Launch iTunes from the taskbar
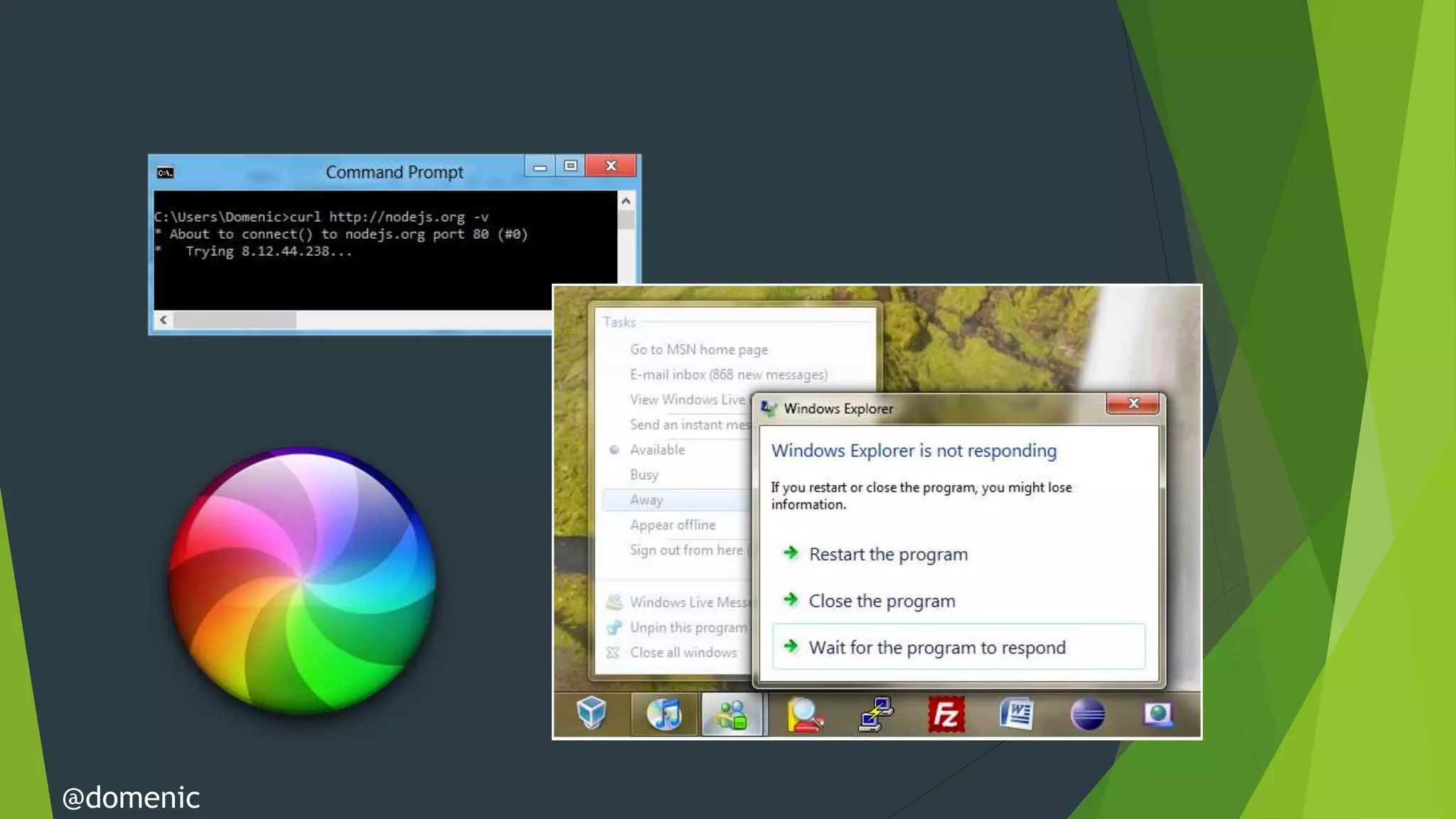 pos(664,714)
